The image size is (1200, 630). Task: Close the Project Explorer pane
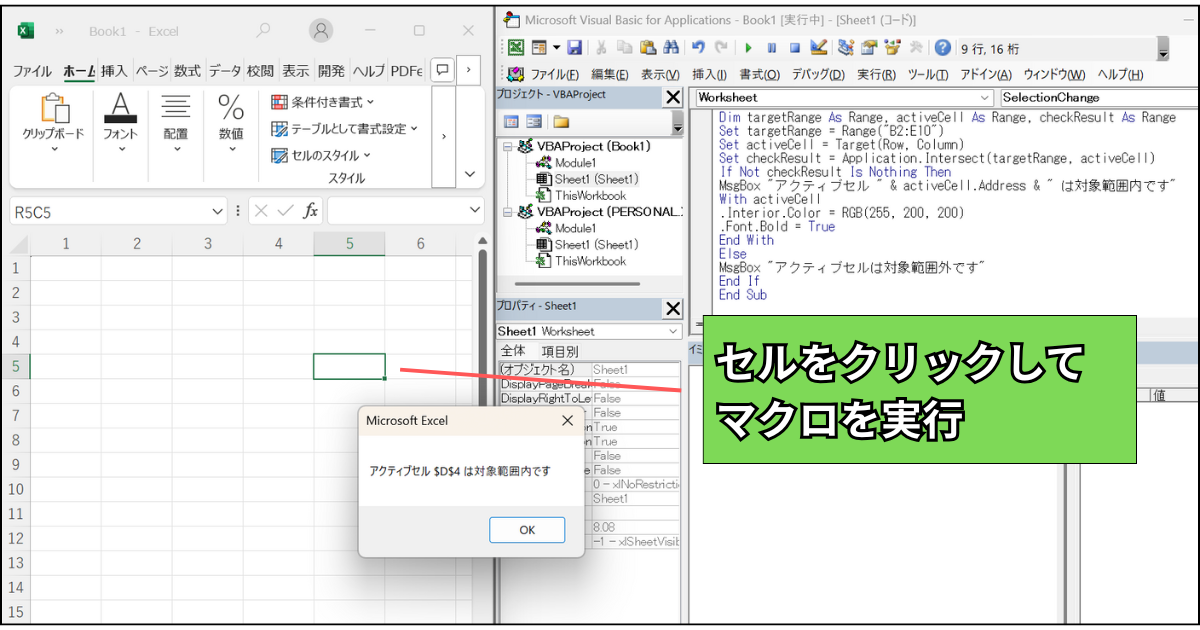click(673, 96)
